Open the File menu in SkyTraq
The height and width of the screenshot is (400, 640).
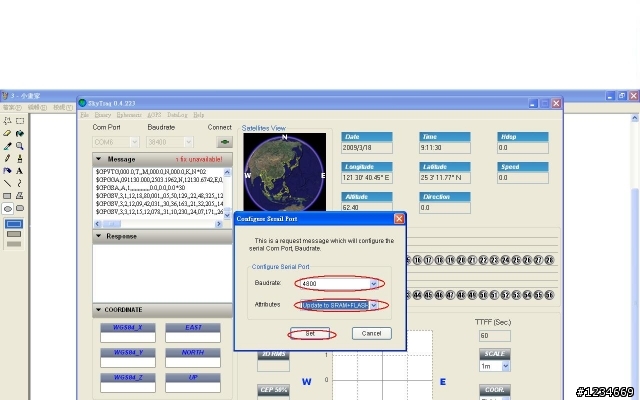(84, 115)
